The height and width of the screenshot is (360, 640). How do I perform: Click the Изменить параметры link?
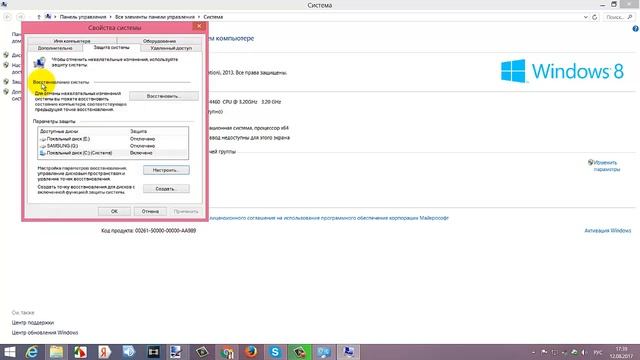(607, 166)
